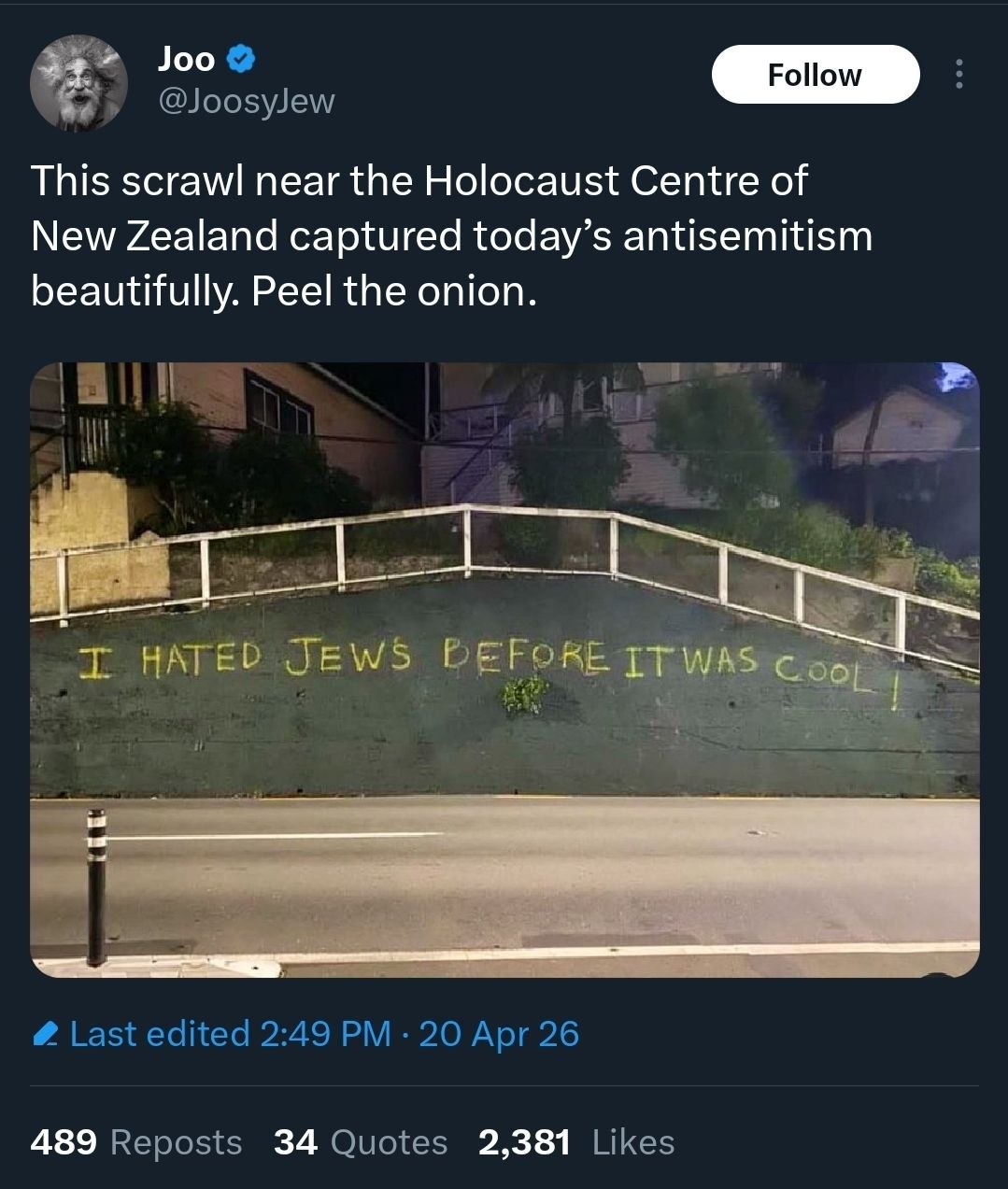1008x1189 pixels.
Task: Click the blue verified badge
Action: [x=242, y=60]
